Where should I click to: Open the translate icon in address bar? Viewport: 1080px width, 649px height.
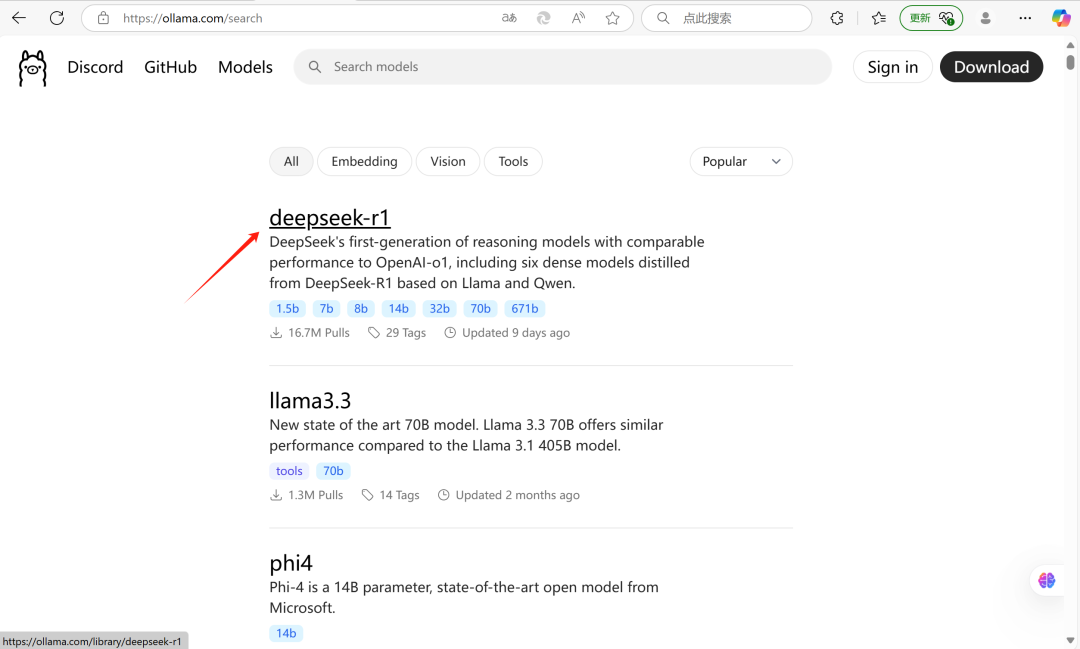tap(509, 18)
